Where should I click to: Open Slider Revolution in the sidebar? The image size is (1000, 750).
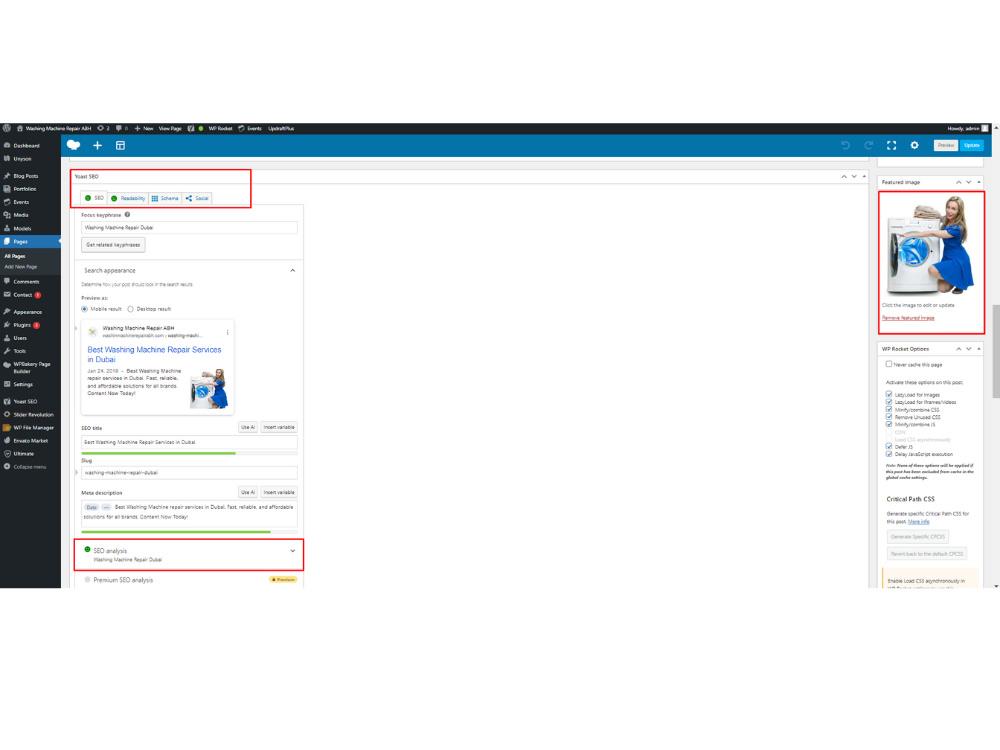coord(33,415)
